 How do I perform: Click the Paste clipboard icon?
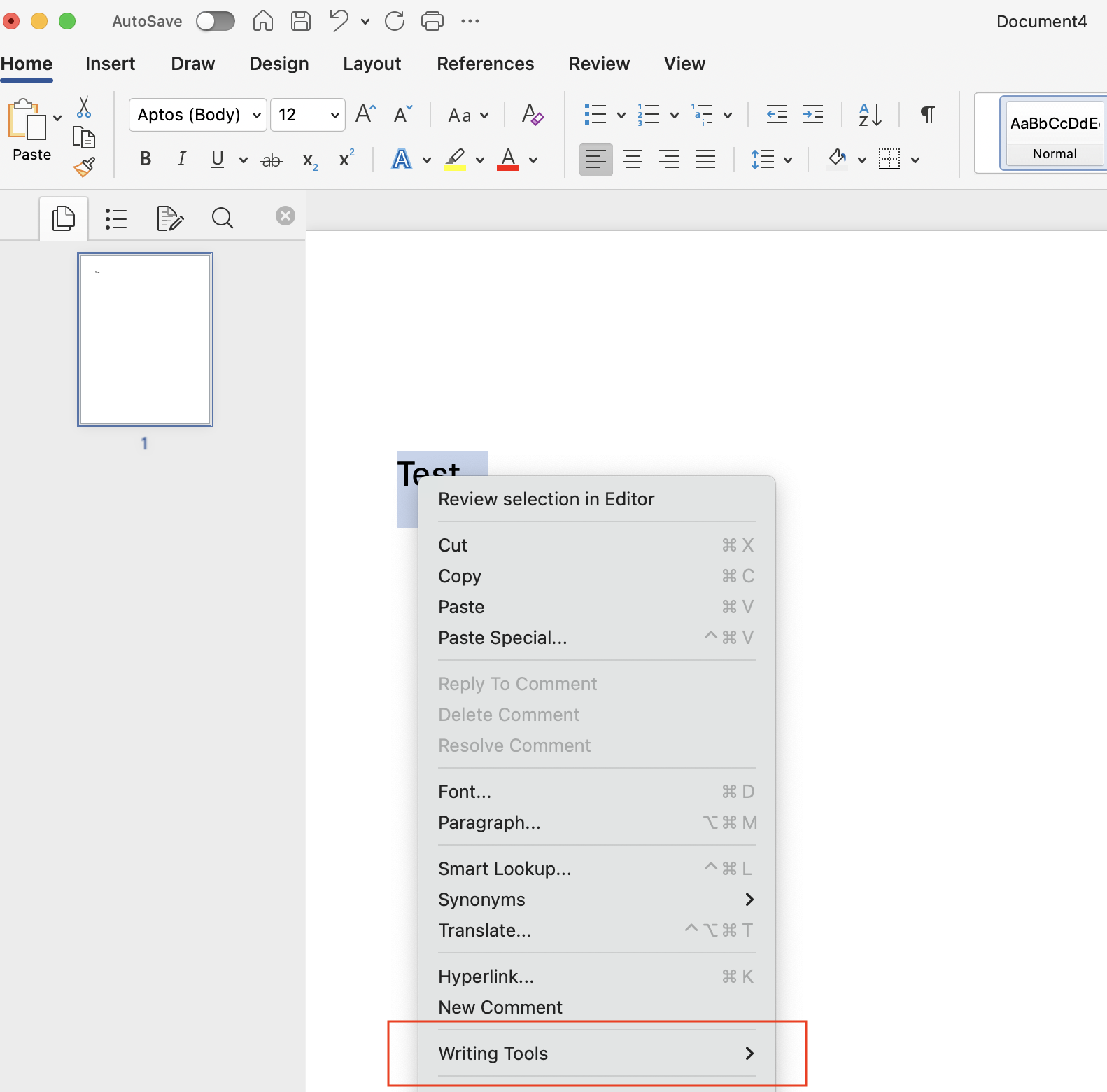click(x=27, y=120)
